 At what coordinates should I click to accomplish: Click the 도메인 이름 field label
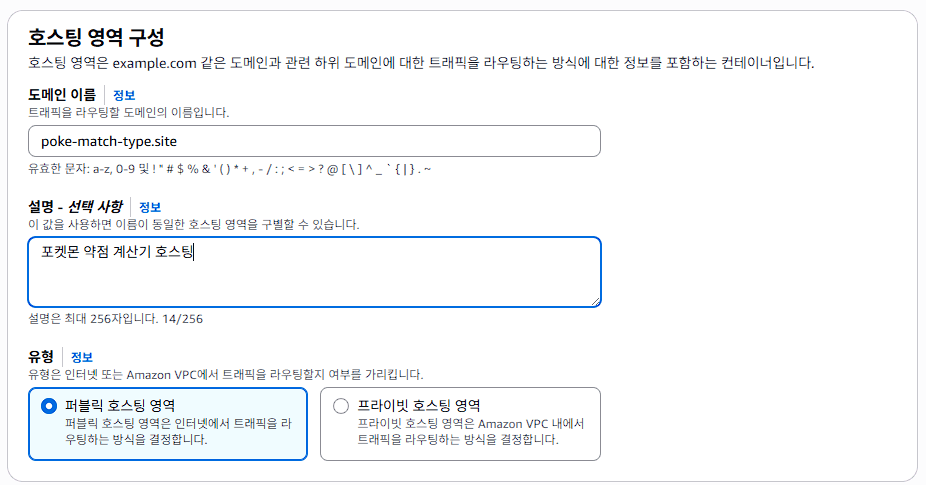[x=62, y=95]
